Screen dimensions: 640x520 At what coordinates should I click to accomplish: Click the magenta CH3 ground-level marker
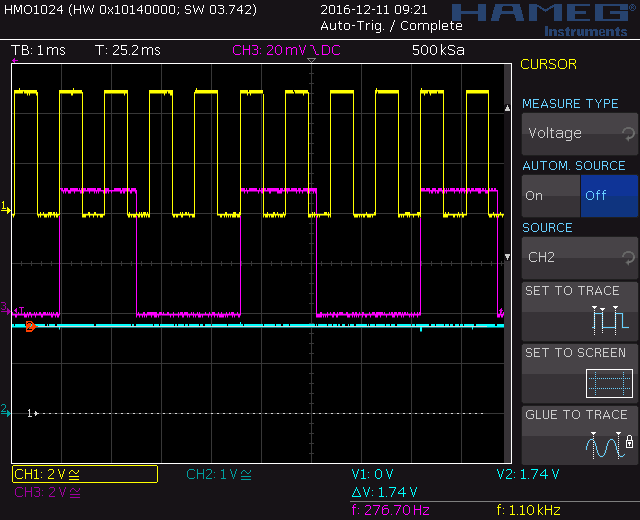[x=5, y=308]
